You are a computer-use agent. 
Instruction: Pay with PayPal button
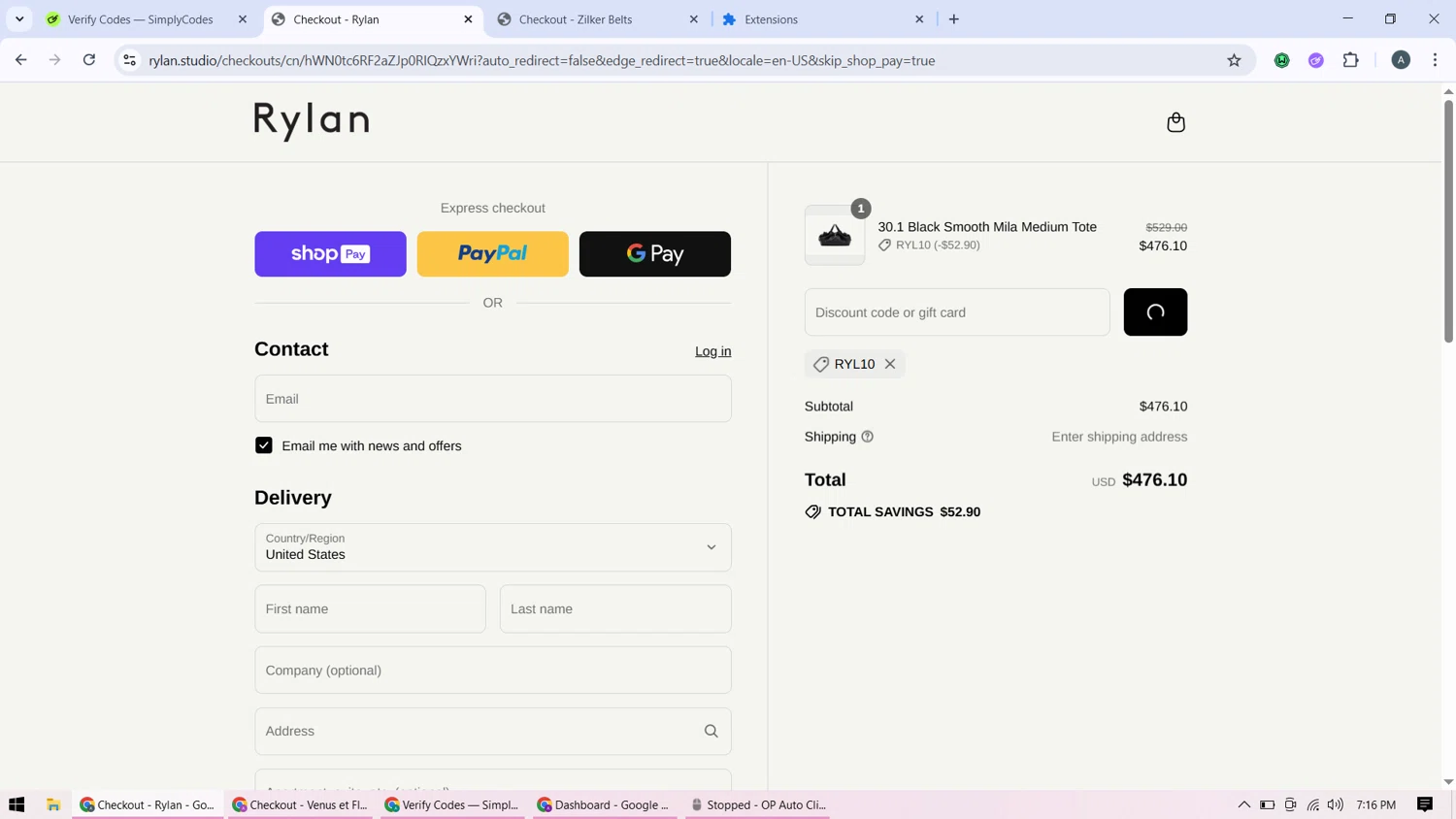click(x=493, y=254)
